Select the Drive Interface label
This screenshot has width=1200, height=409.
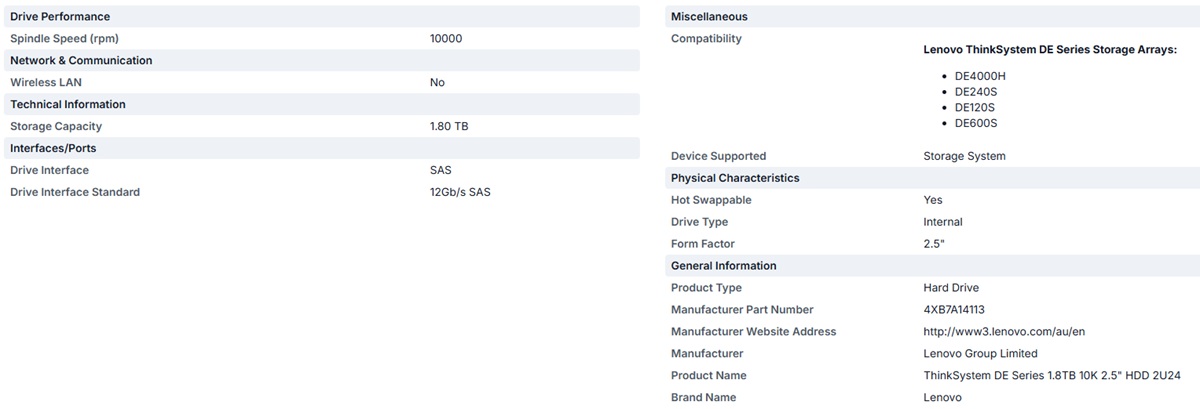(49, 171)
